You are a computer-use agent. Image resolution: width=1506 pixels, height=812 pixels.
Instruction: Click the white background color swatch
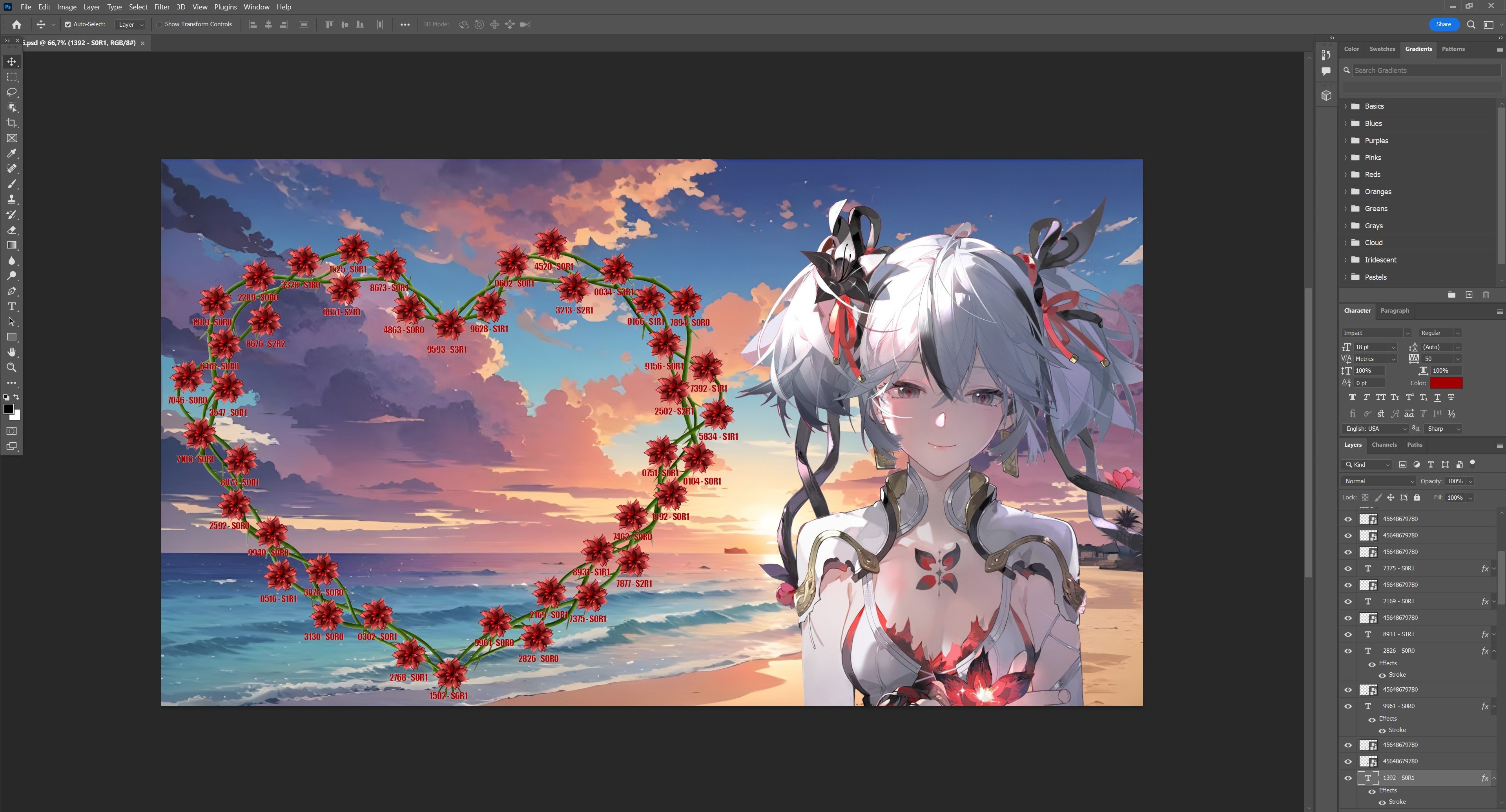point(17,417)
